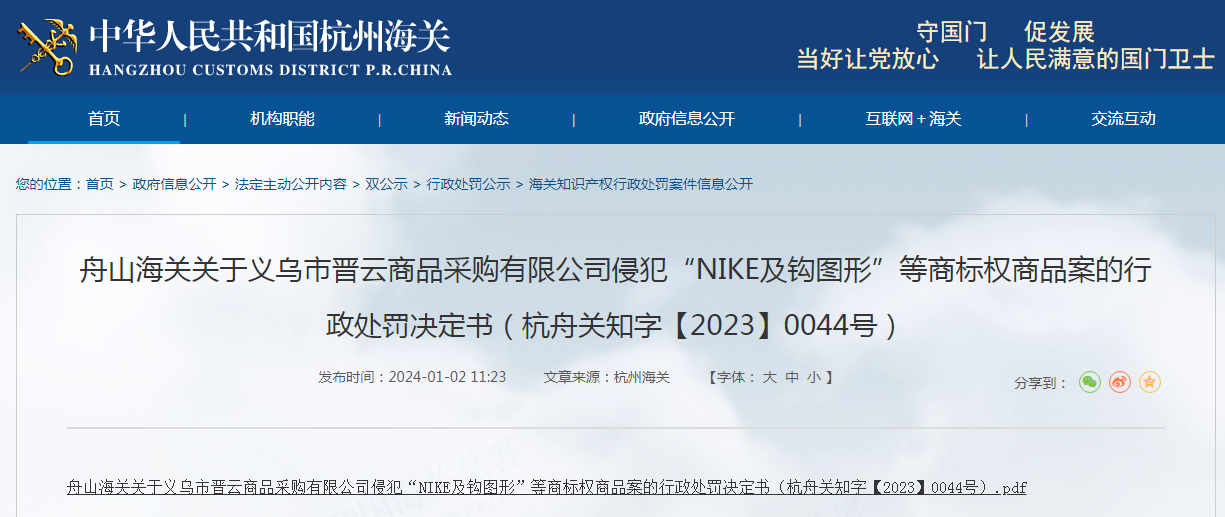Click the HANGZHOU CUSTOMS DISTRICT P.R.CHINA text
This screenshot has height=517, width=1225.
[270, 70]
